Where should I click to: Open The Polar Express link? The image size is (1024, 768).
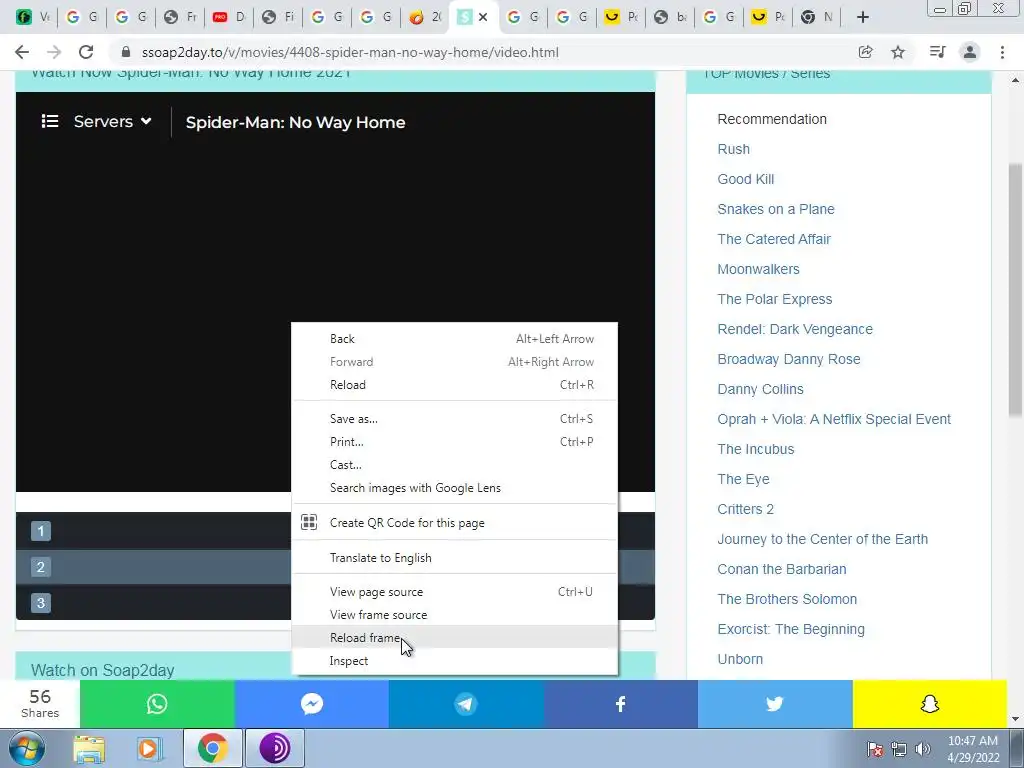(775, 299)
